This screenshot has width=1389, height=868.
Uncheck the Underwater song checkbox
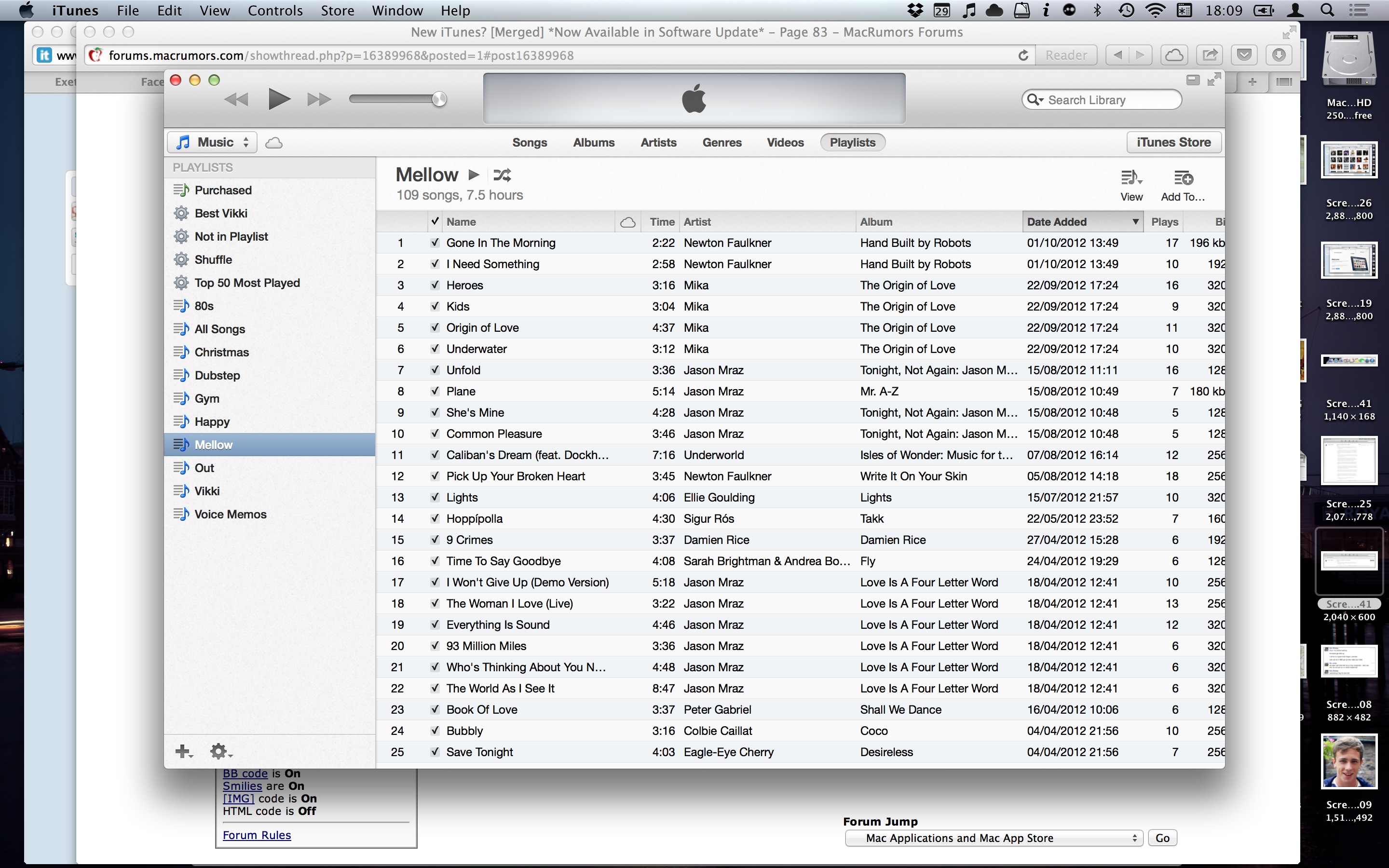[x=435, y=349]
